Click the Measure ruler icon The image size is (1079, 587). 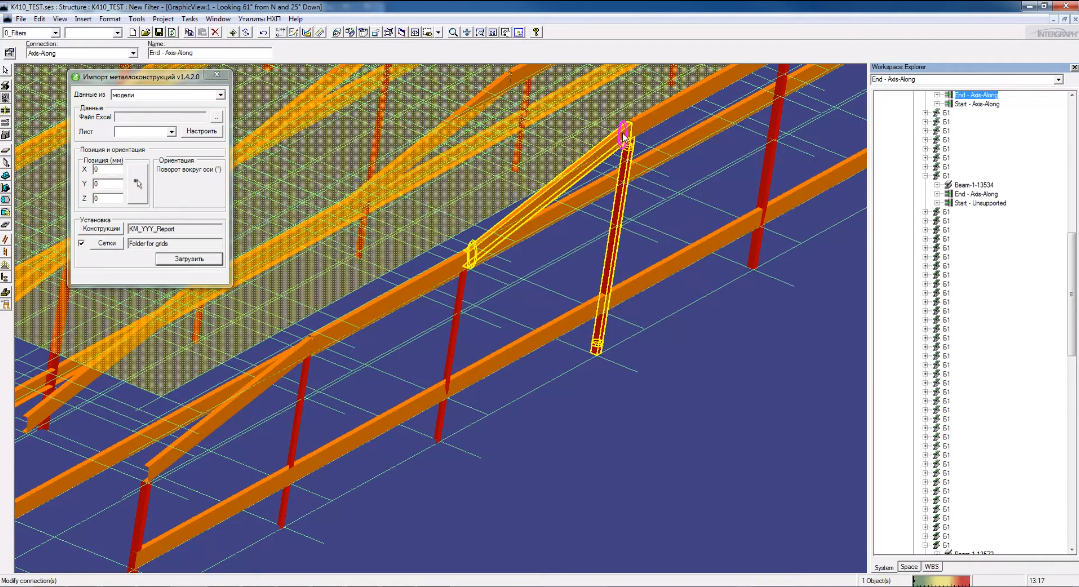320,32
